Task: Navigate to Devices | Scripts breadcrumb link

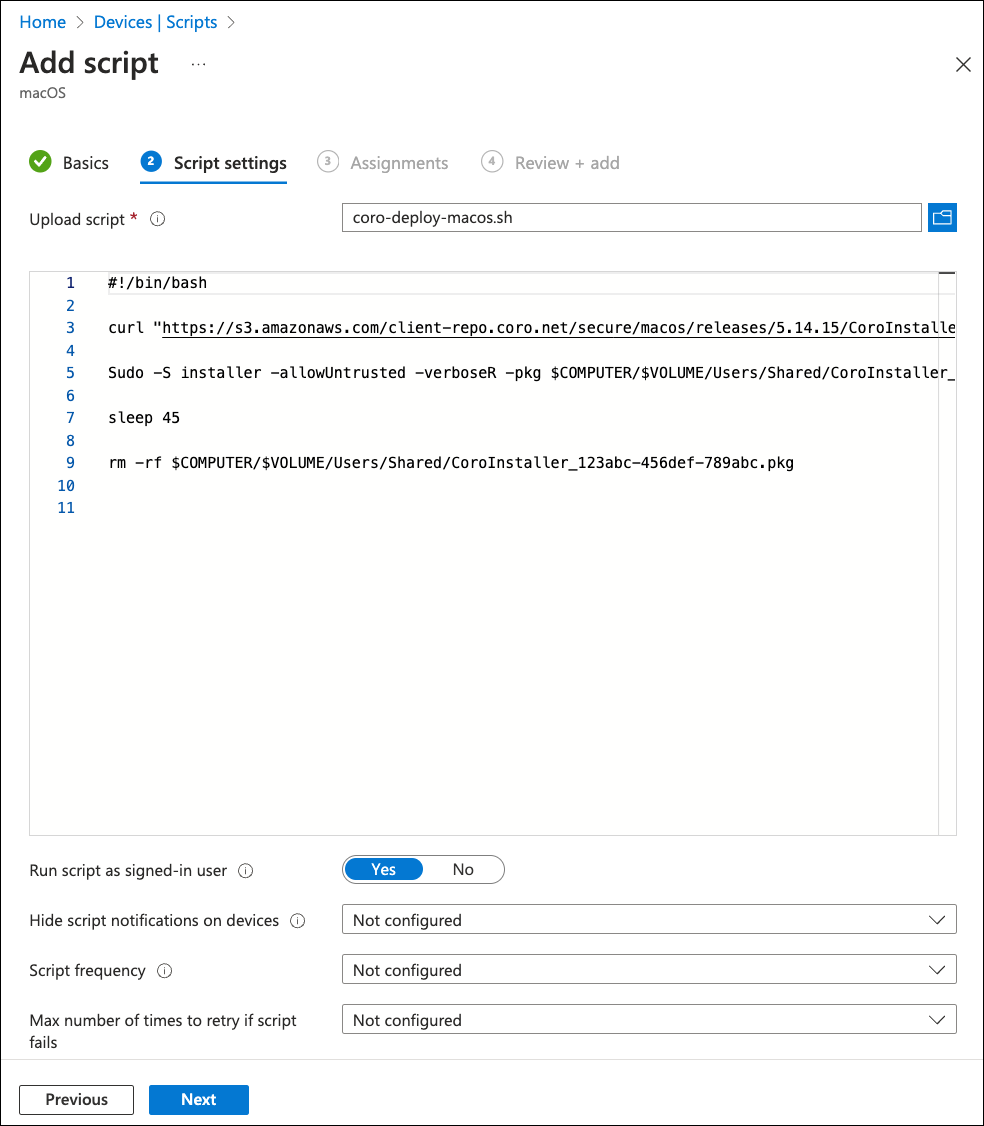Action: (156, 22)
